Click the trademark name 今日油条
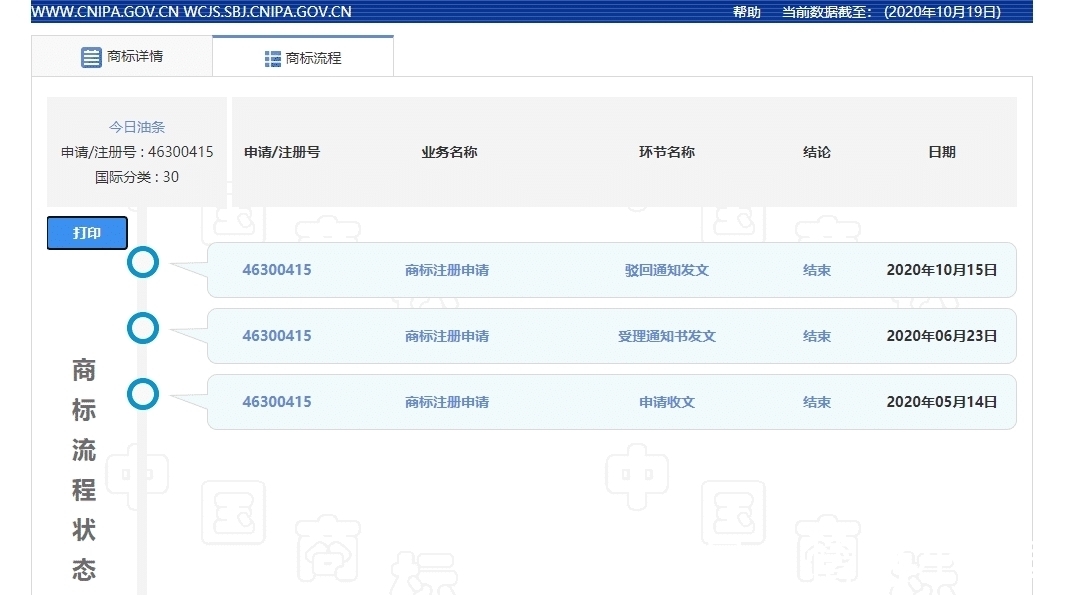1080x595 pixels. tap(137, 127)
